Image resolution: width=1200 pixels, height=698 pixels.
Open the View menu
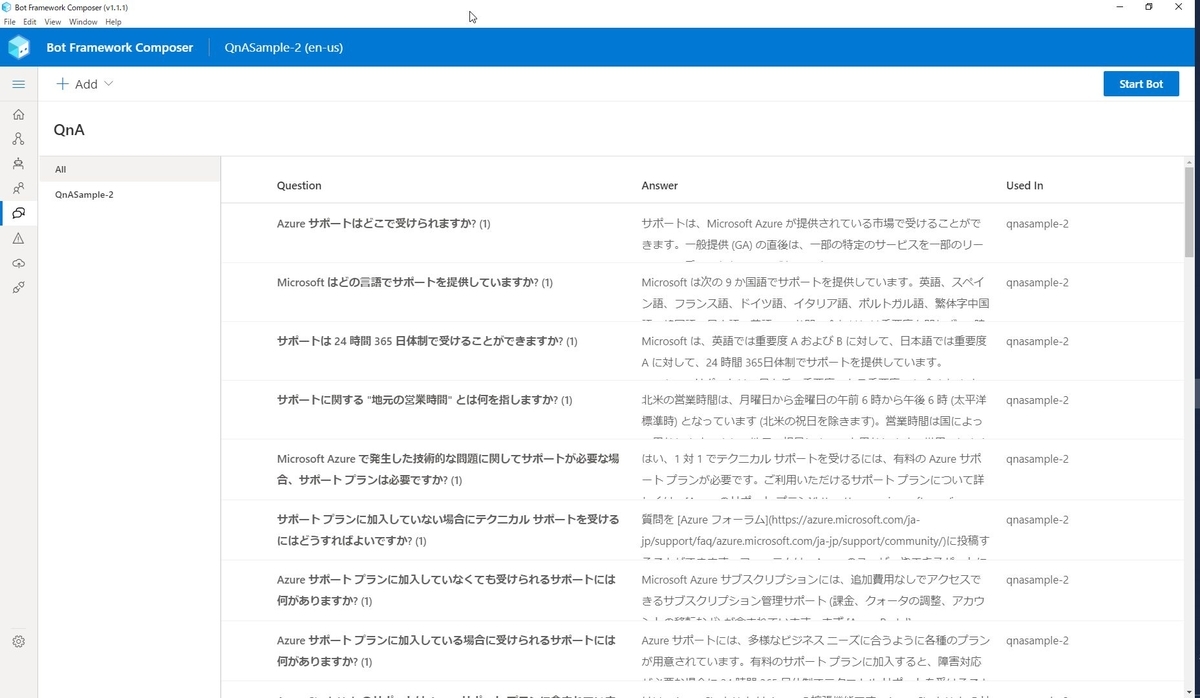52,21
